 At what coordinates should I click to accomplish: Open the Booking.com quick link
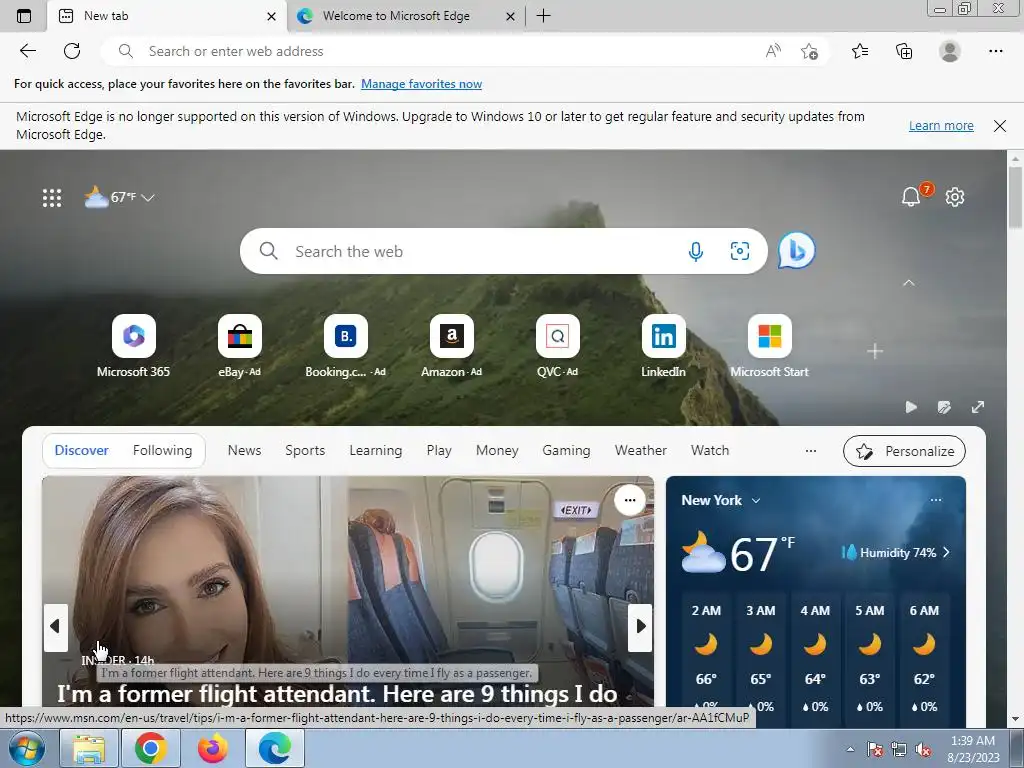click(345, 346)
